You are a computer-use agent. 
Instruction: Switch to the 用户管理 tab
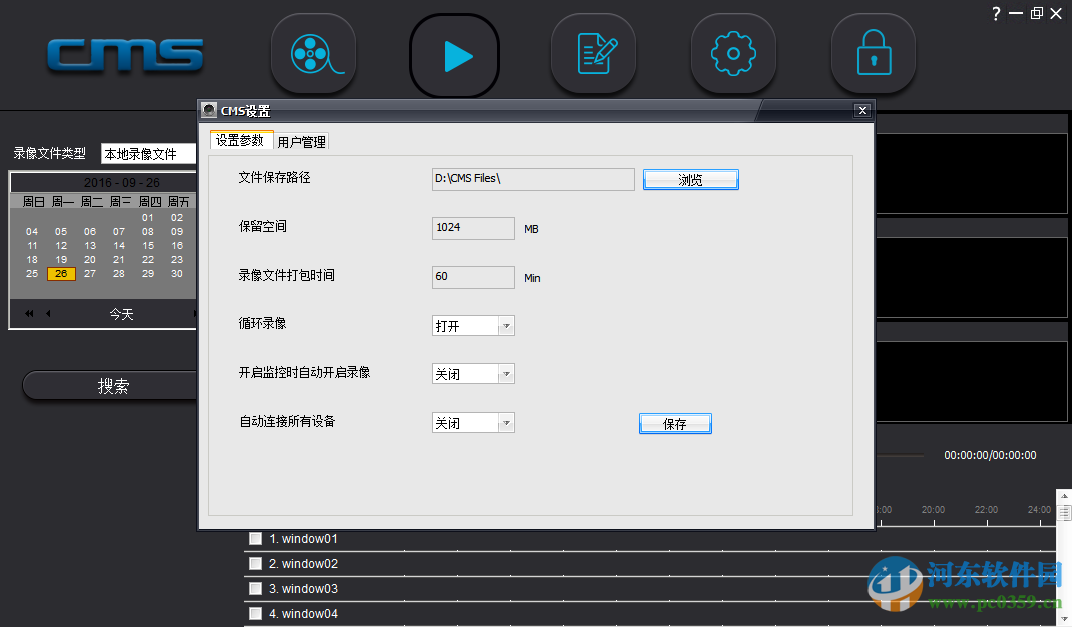pos(301,141)
